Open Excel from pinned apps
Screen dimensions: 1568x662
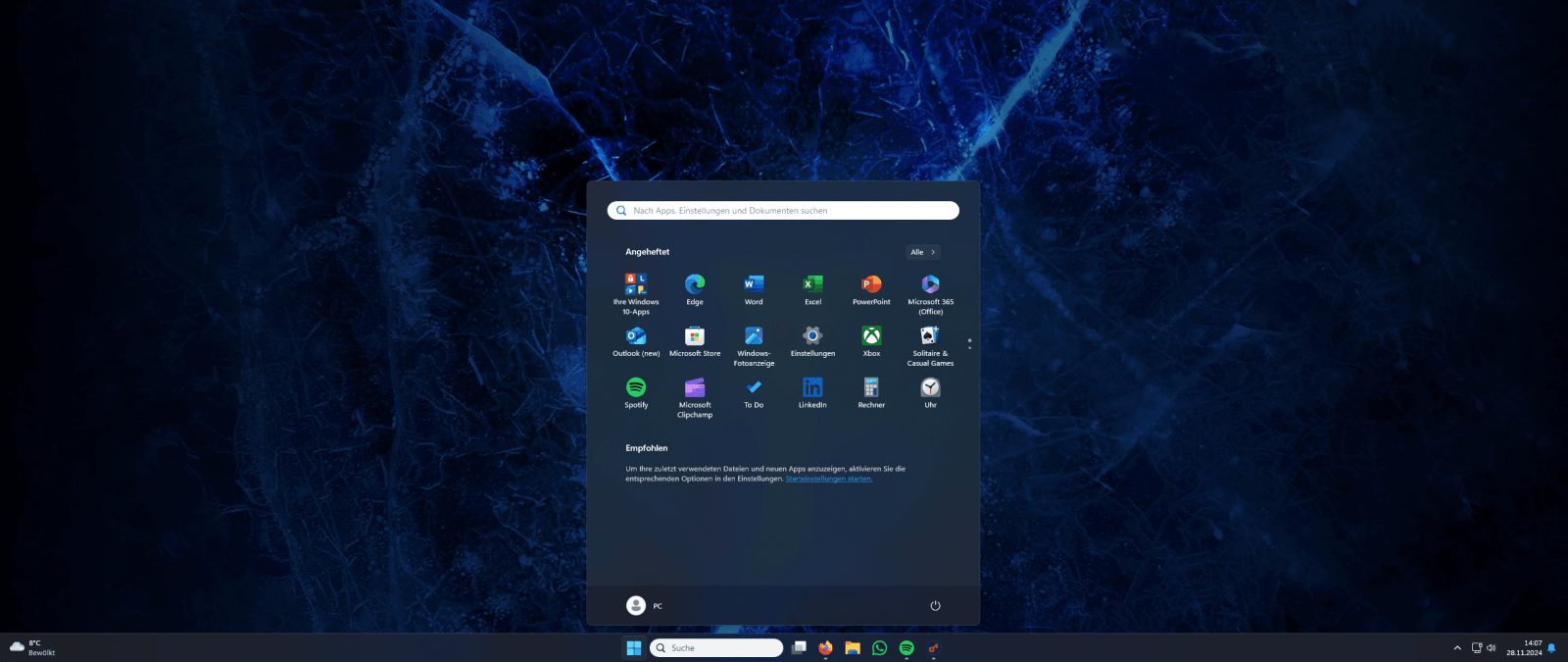tap(812, 290)
